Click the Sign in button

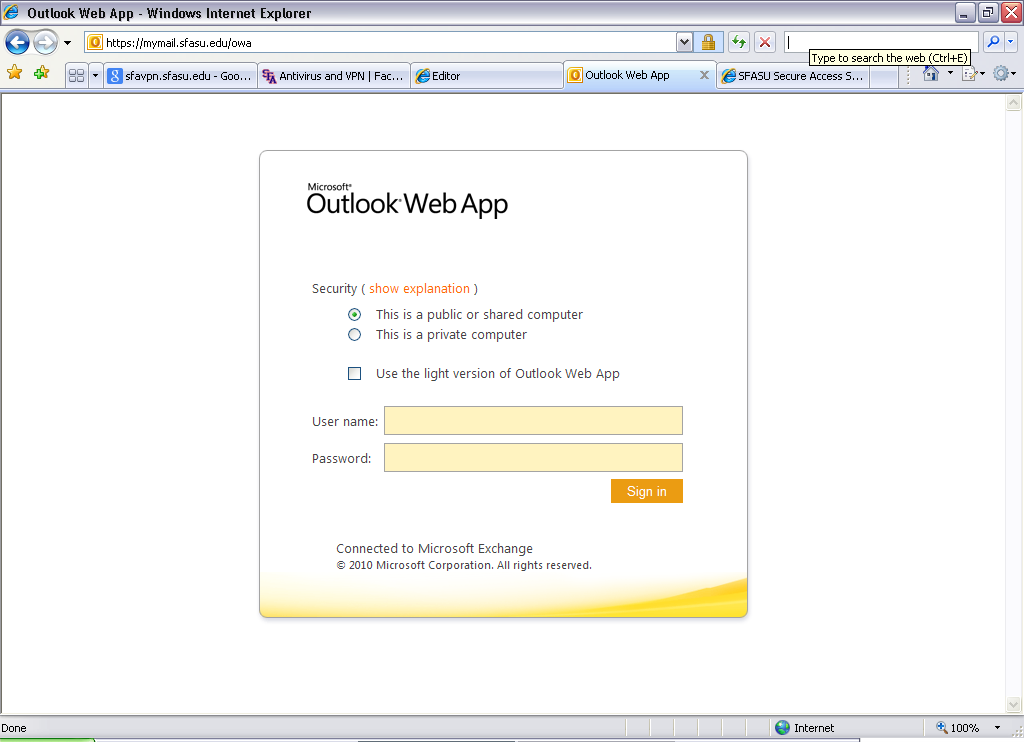[x=647, y=491]
